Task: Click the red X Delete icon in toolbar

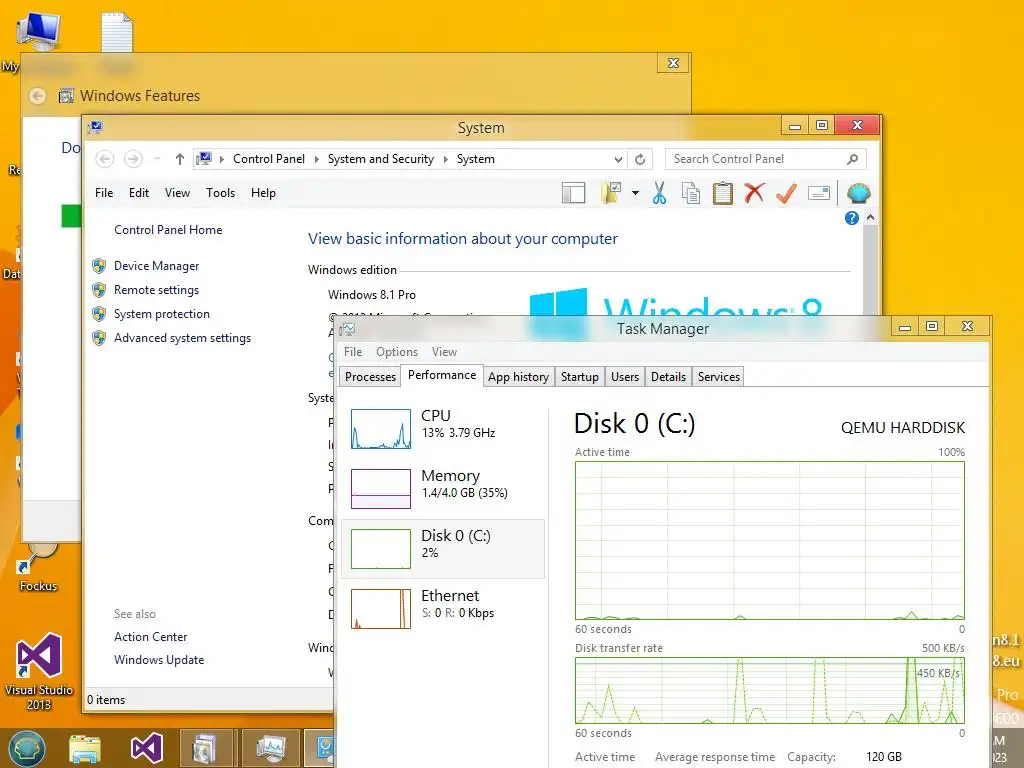Action: [754, 193]
